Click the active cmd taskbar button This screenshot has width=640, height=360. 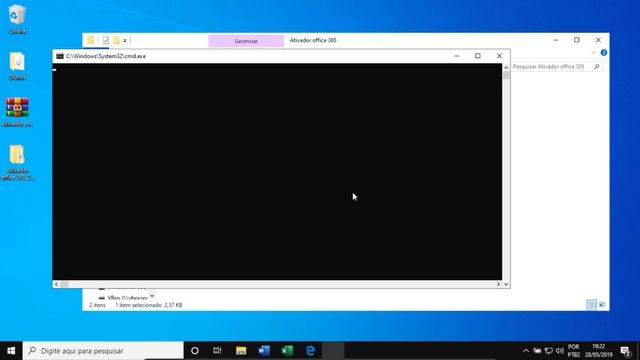334,351
